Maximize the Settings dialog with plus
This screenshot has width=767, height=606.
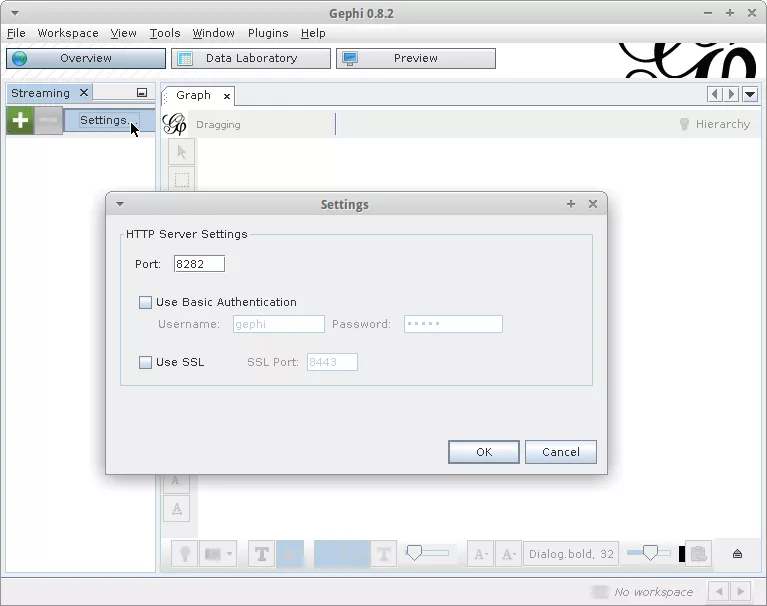(x=571, y=203)
